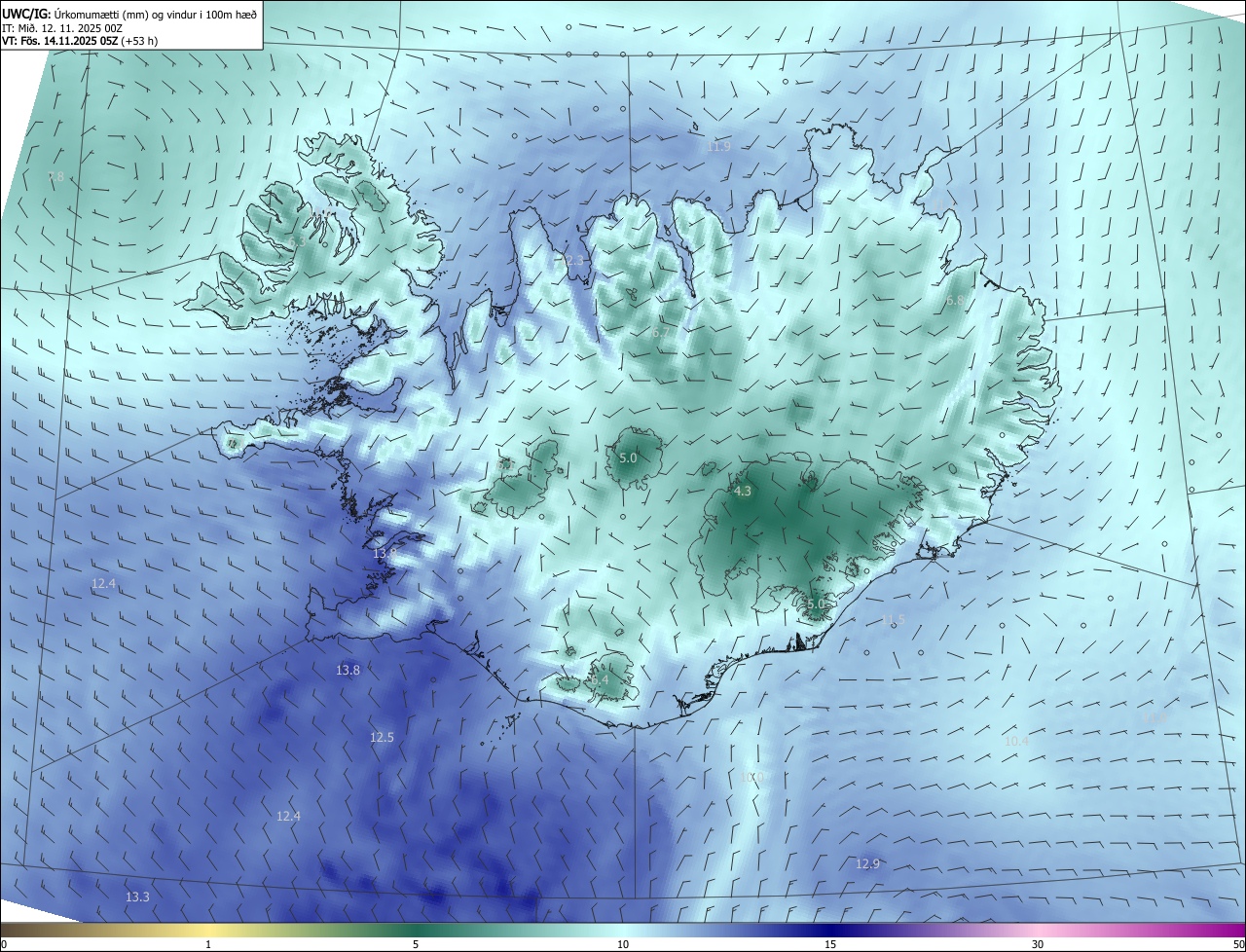Click the 10.0 value label over the sea
The image size is (1246, 952).
(751, 777)
